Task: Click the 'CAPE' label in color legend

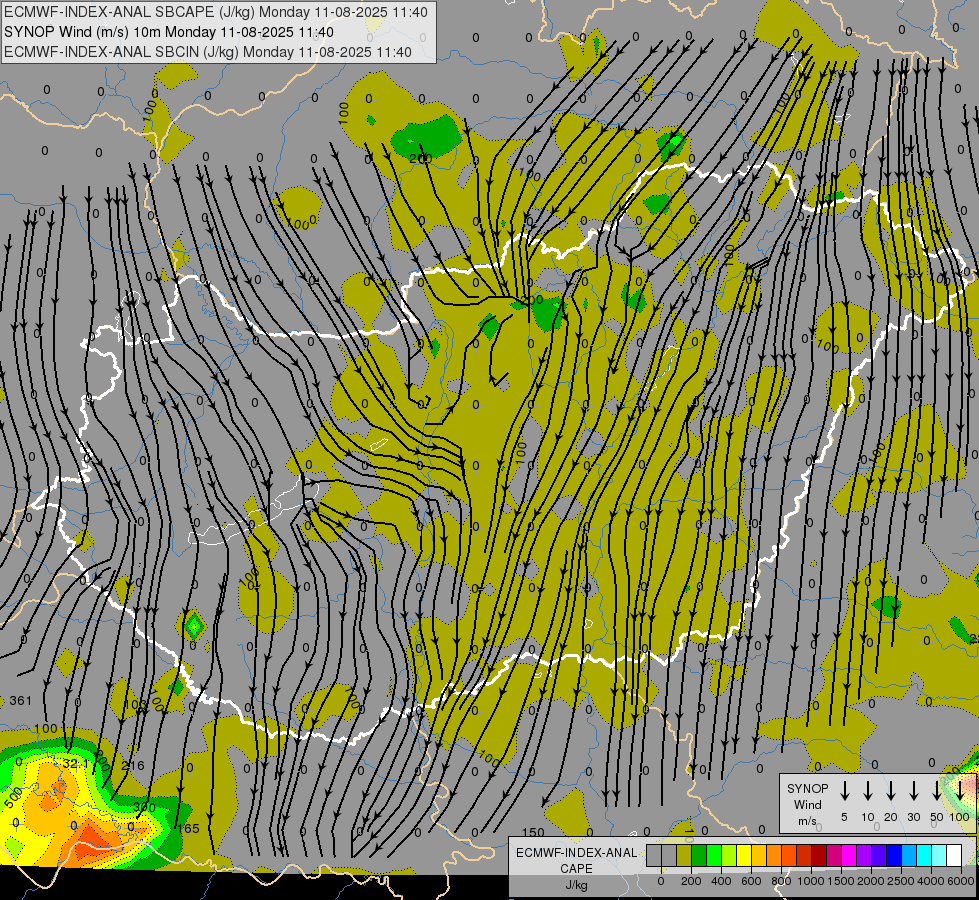Action: (x=576, y=869)
